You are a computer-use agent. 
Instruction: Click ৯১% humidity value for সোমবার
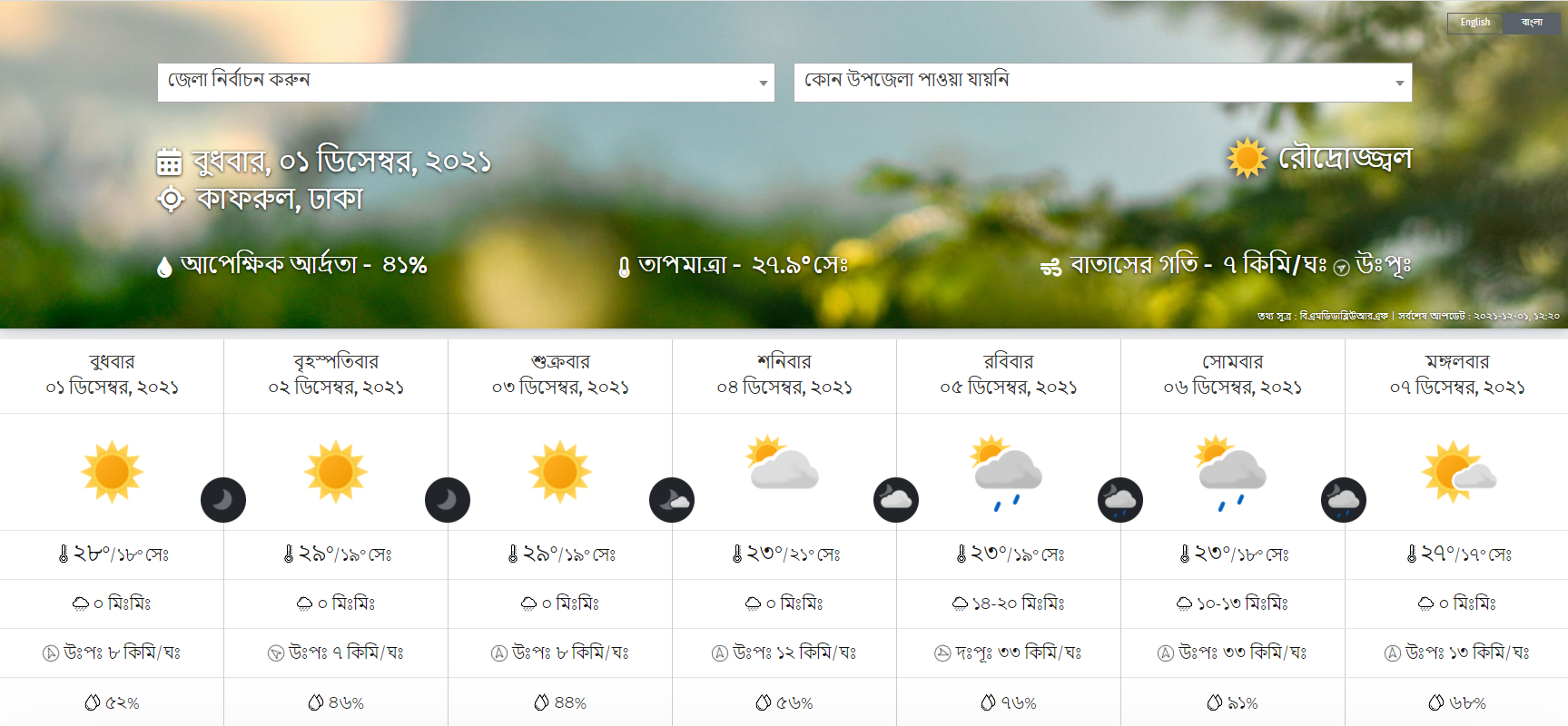(1243, 703)
